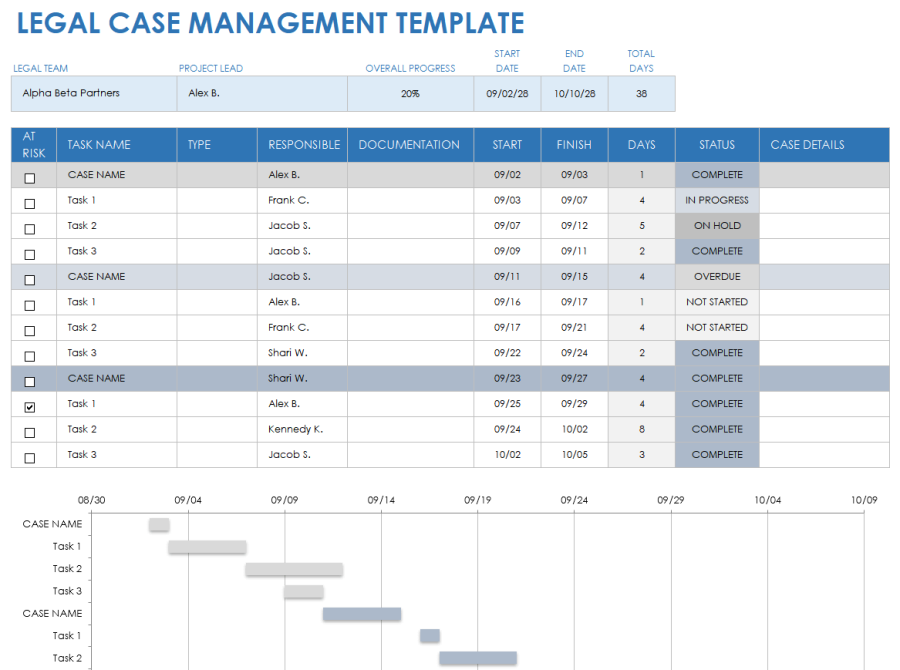This screenshot has height=670, width=900.
Task: Click the STATUS column header
Action: coord(716,144)
